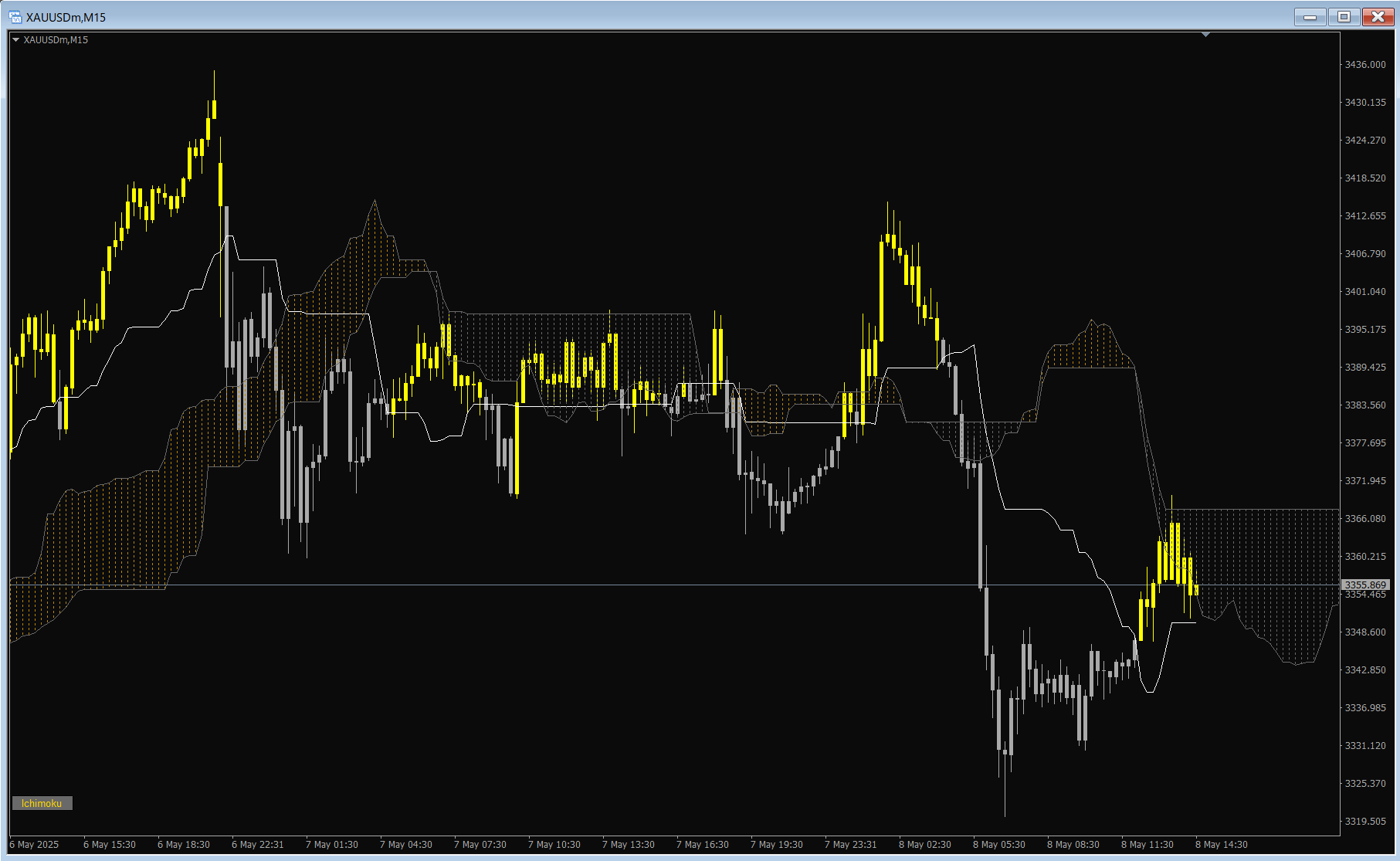Screen dimensions: 1400x861
Task: Click the 3342.850 price scale label
Action: point(1364,670)
